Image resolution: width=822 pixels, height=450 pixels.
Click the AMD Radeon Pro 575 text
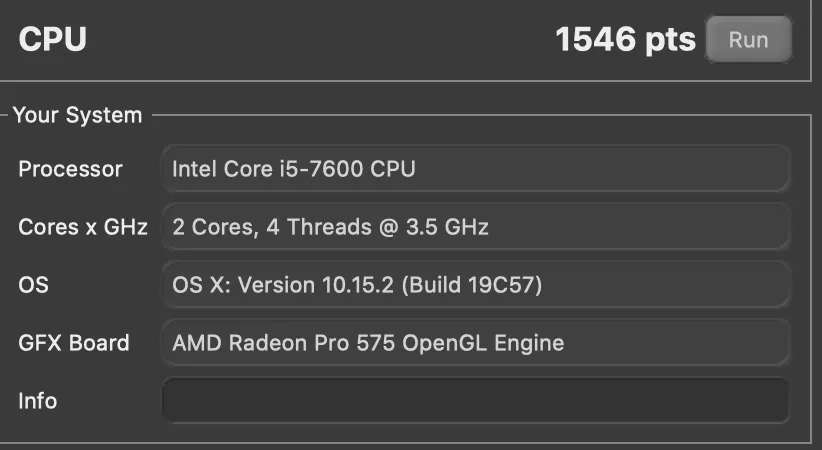tap(283, 343)
